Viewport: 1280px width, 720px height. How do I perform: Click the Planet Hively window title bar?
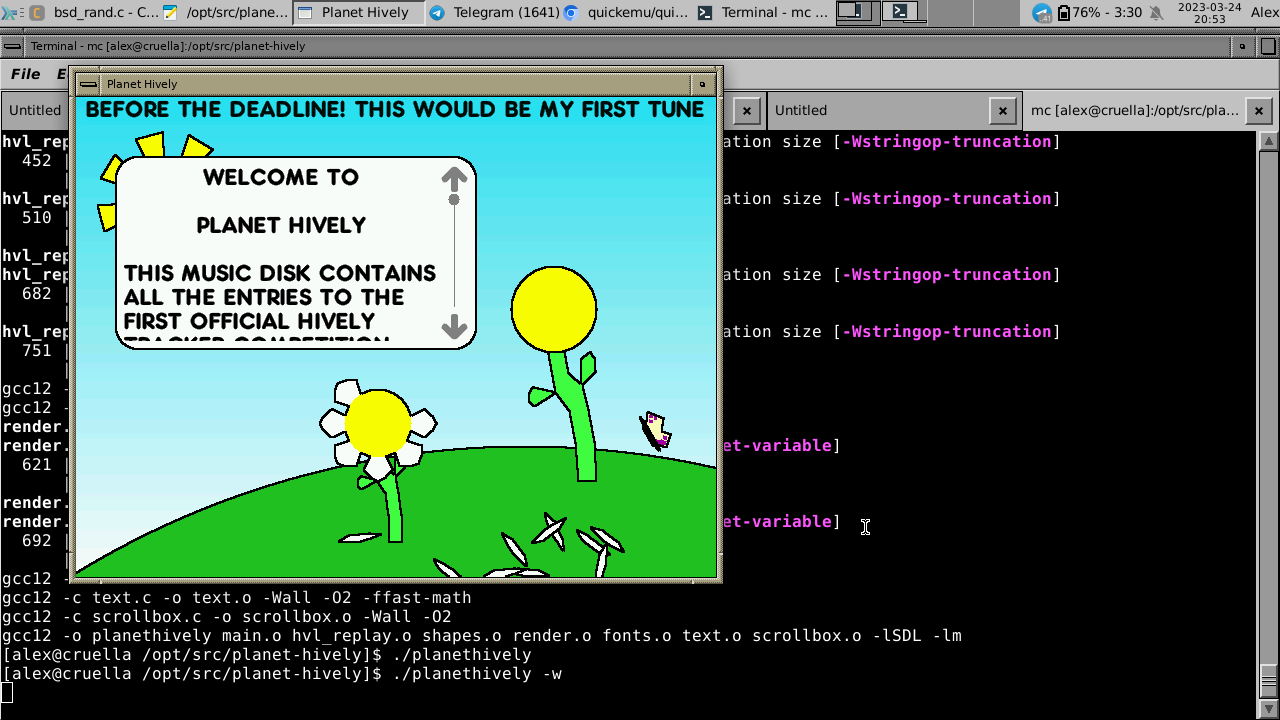point(397,84)
